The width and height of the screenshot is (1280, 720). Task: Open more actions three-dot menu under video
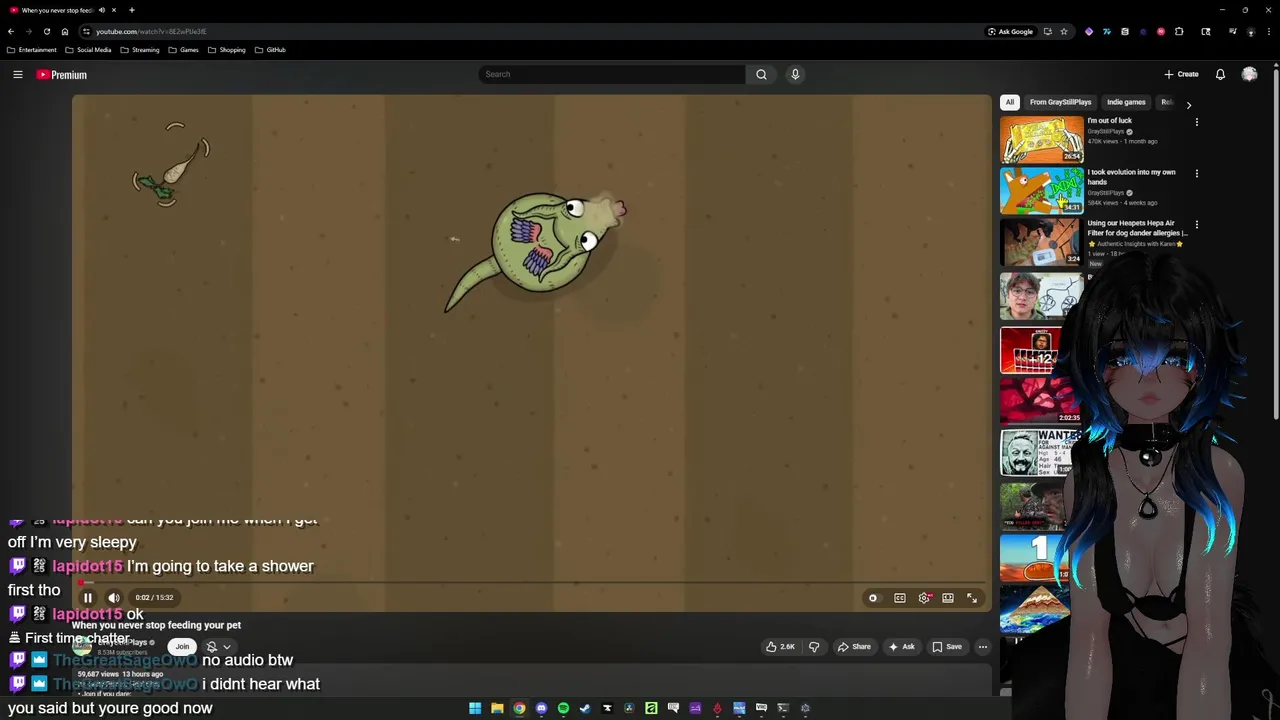click(x=983, y=647)
